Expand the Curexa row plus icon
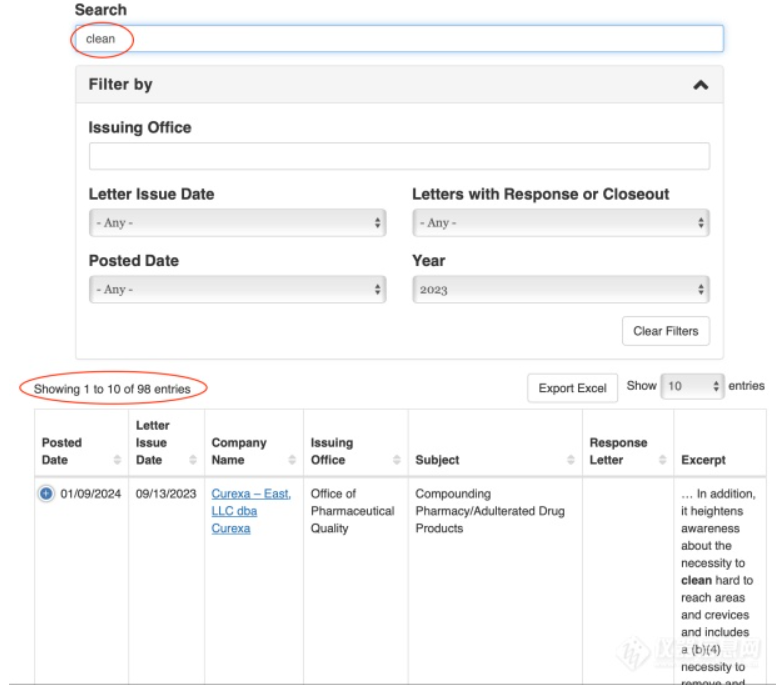Screen dimensions: 776x685 pyautogui.click(x=47, y=494)
